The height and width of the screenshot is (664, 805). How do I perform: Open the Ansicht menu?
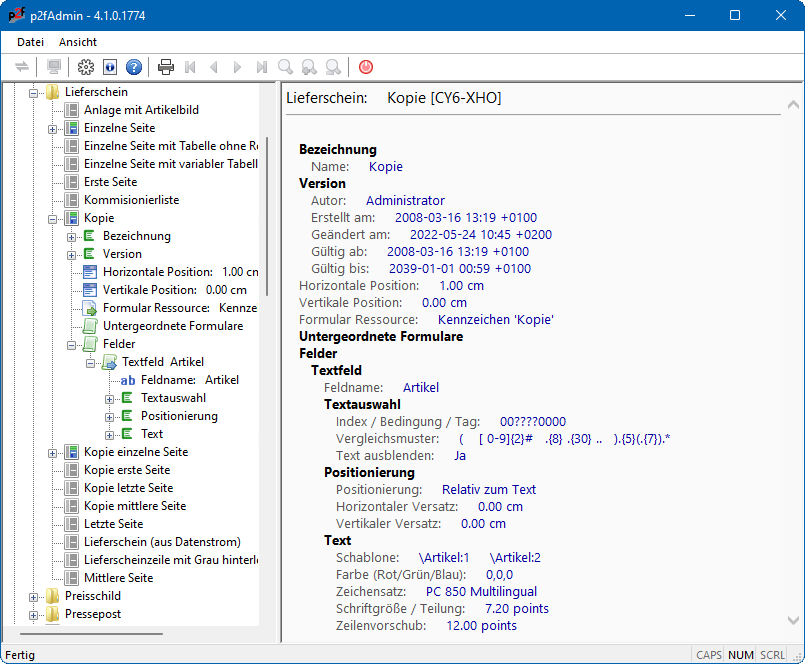78,42
